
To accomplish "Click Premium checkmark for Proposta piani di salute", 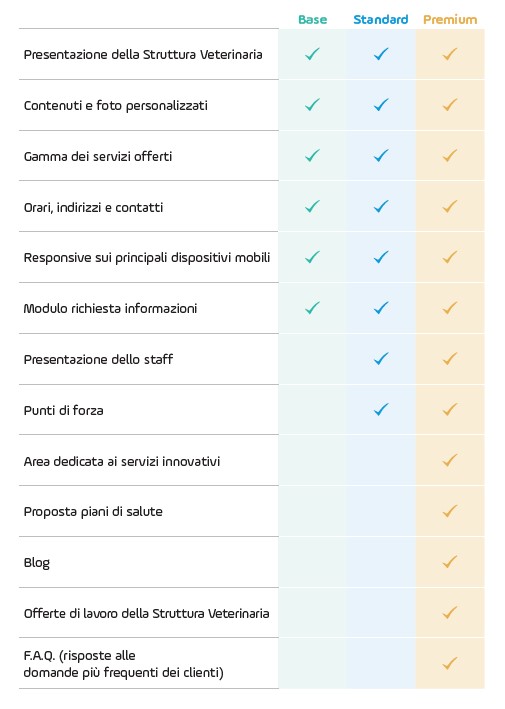I will (450, 511).
